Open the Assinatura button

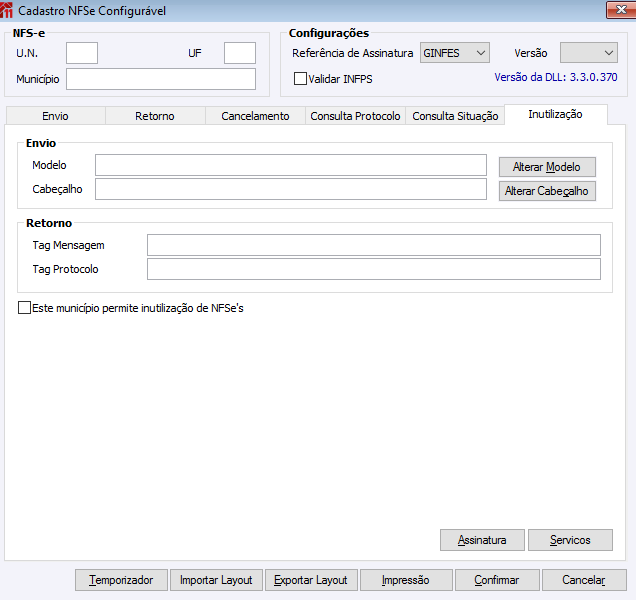pyautogui.click(x=482, y=540)
